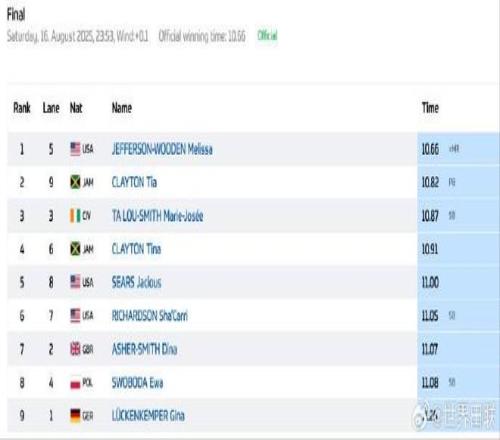This screenshot has height=440, width=500.
Task: Click the Germany flag icon
Action: (x=75, y=416)
